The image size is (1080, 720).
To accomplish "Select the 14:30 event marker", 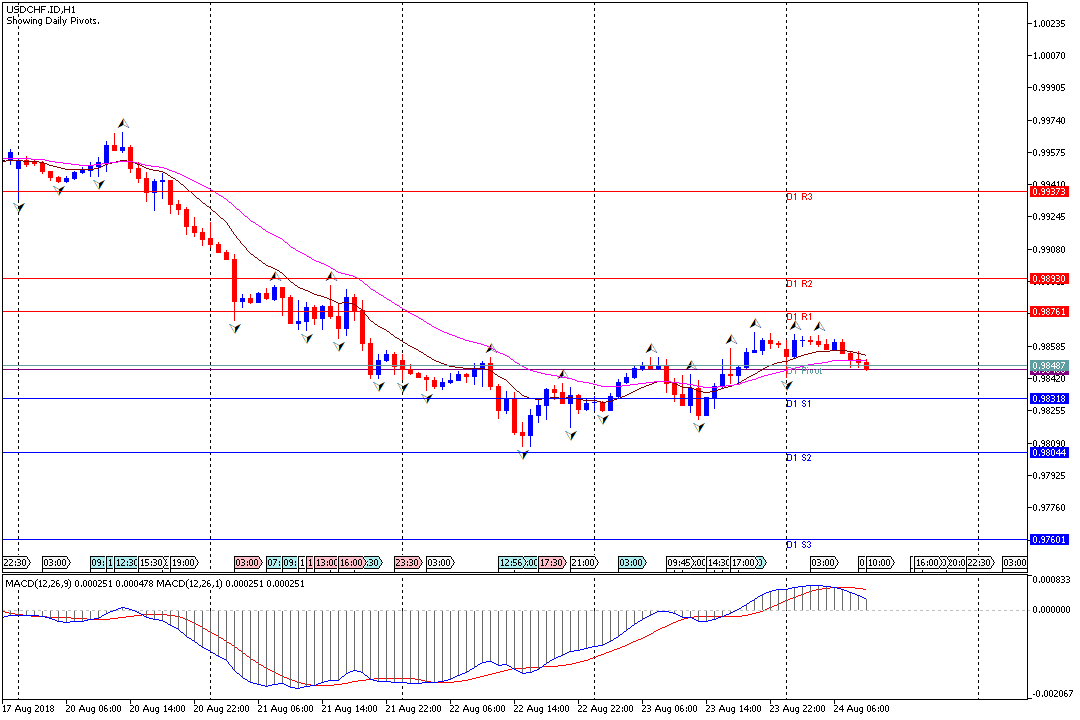I will (x=718, y=563).
